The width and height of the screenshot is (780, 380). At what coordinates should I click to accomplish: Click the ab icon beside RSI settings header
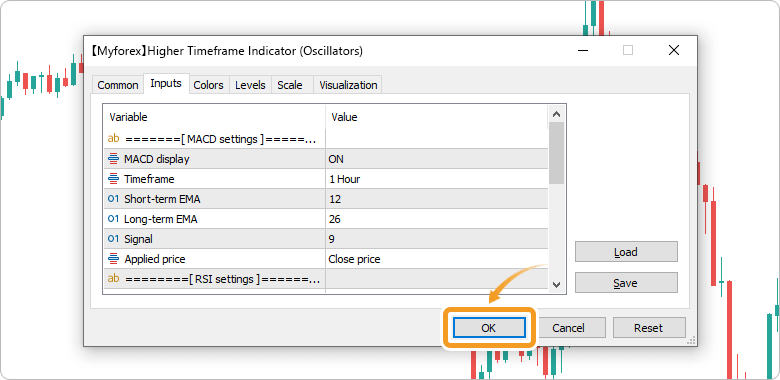113,279
